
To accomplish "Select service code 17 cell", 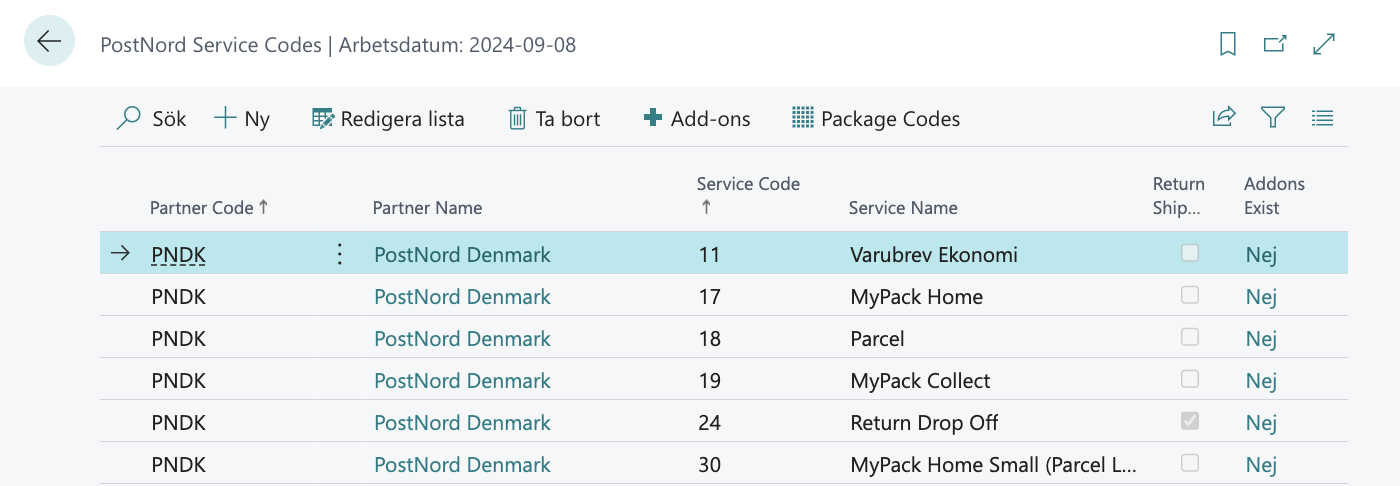I will (709, 296).
